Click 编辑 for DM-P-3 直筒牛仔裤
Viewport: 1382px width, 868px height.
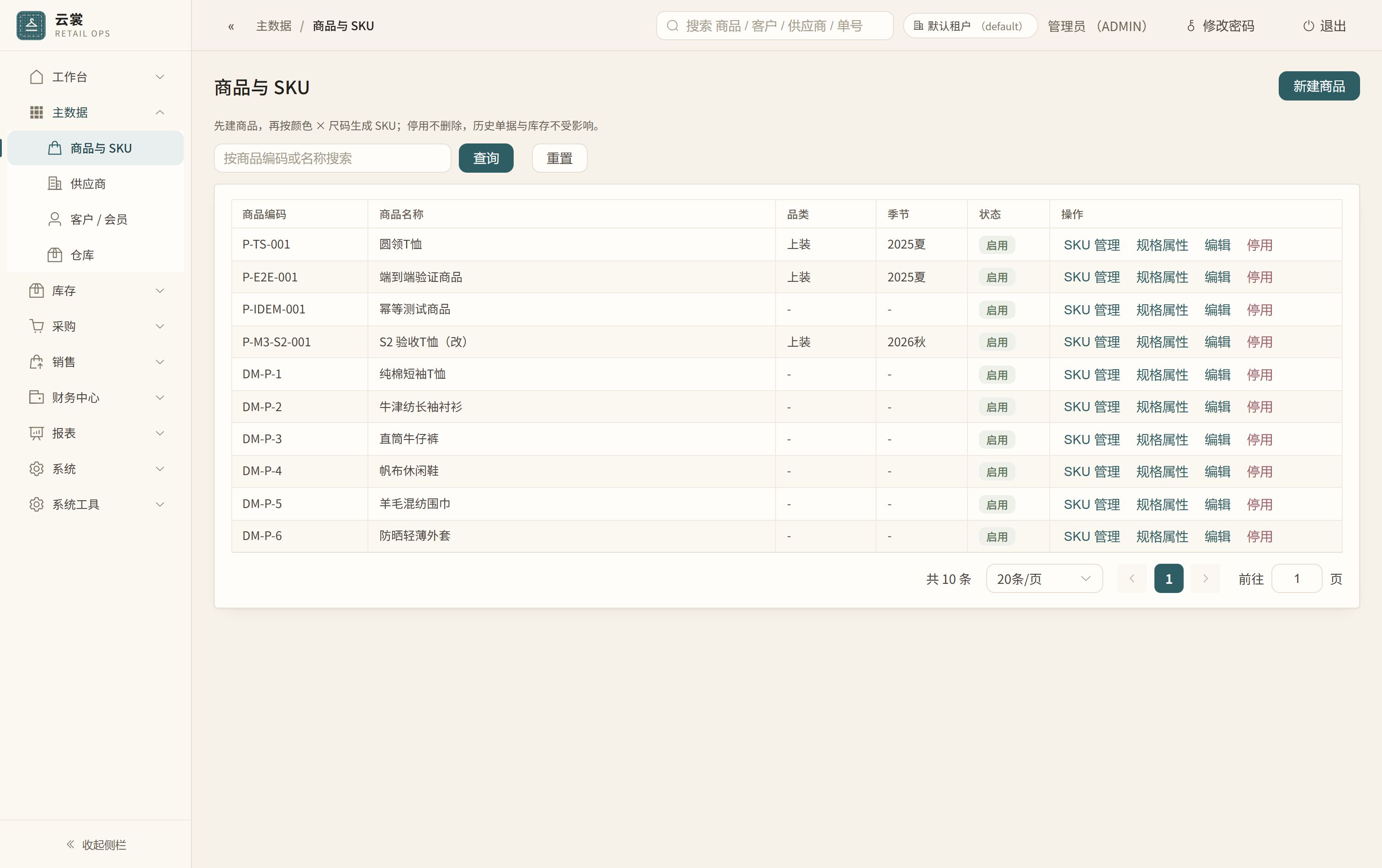(1217, 439)
